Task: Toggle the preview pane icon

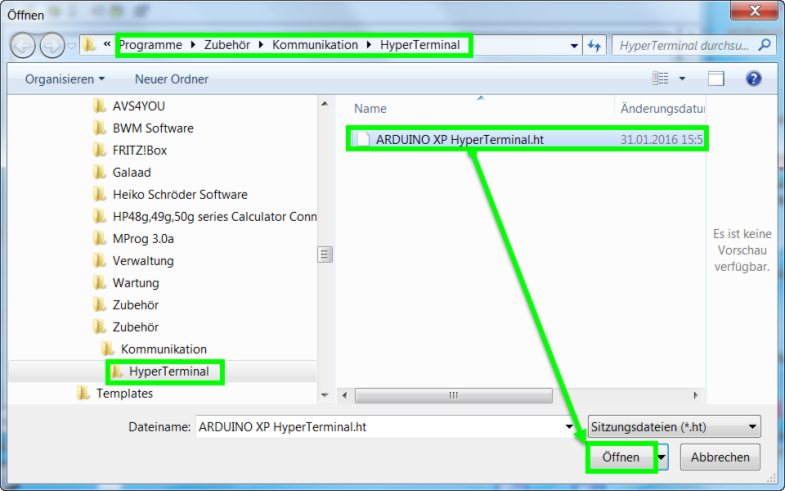Action: (716, 78)
